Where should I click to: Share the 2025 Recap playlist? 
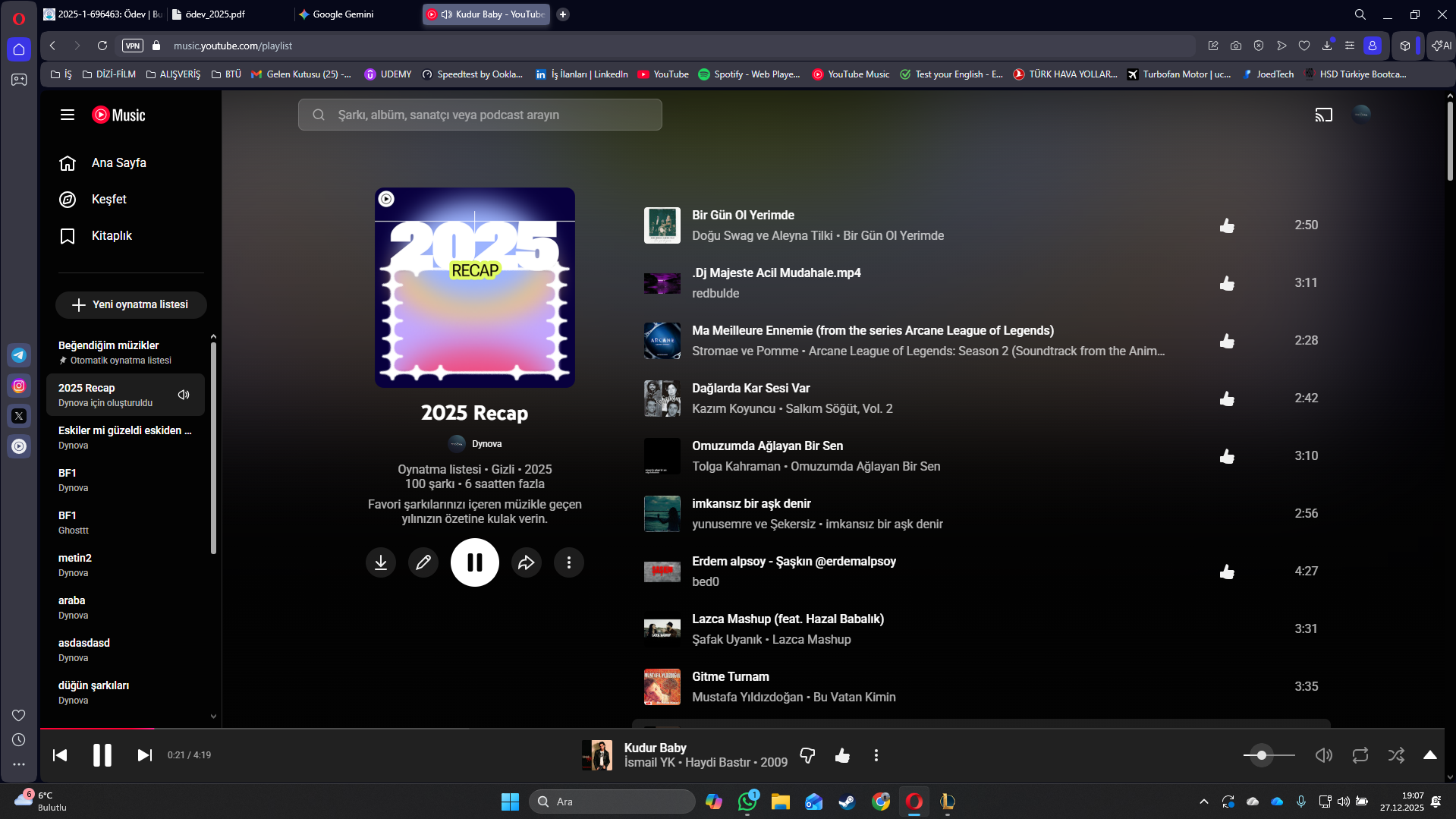527,562
